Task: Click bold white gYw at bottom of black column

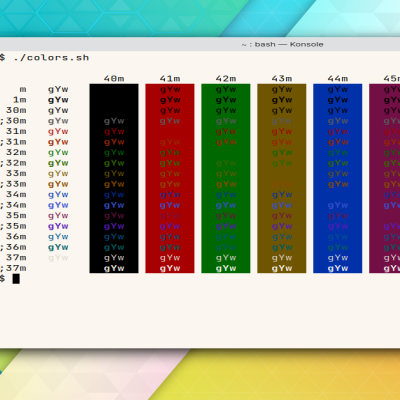Action: (x=114, y=268)
